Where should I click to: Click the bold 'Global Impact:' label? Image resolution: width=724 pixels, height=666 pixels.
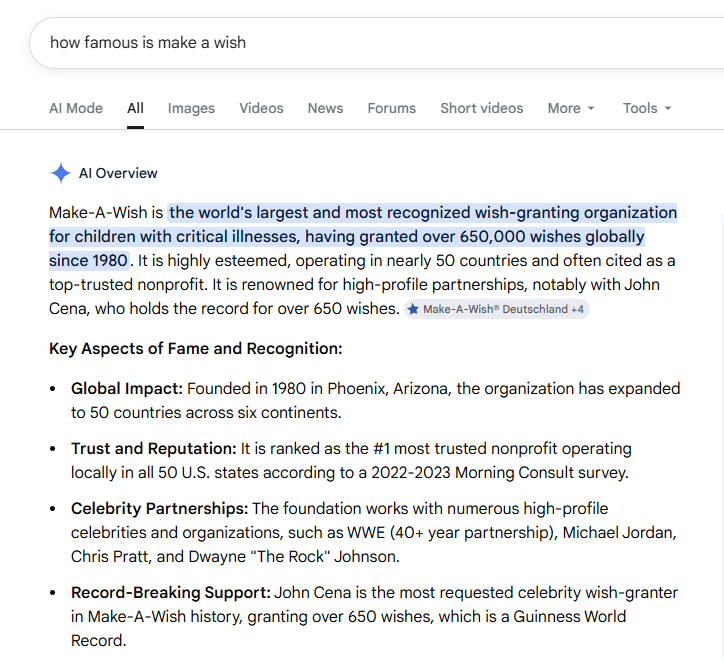coord(127,388)
